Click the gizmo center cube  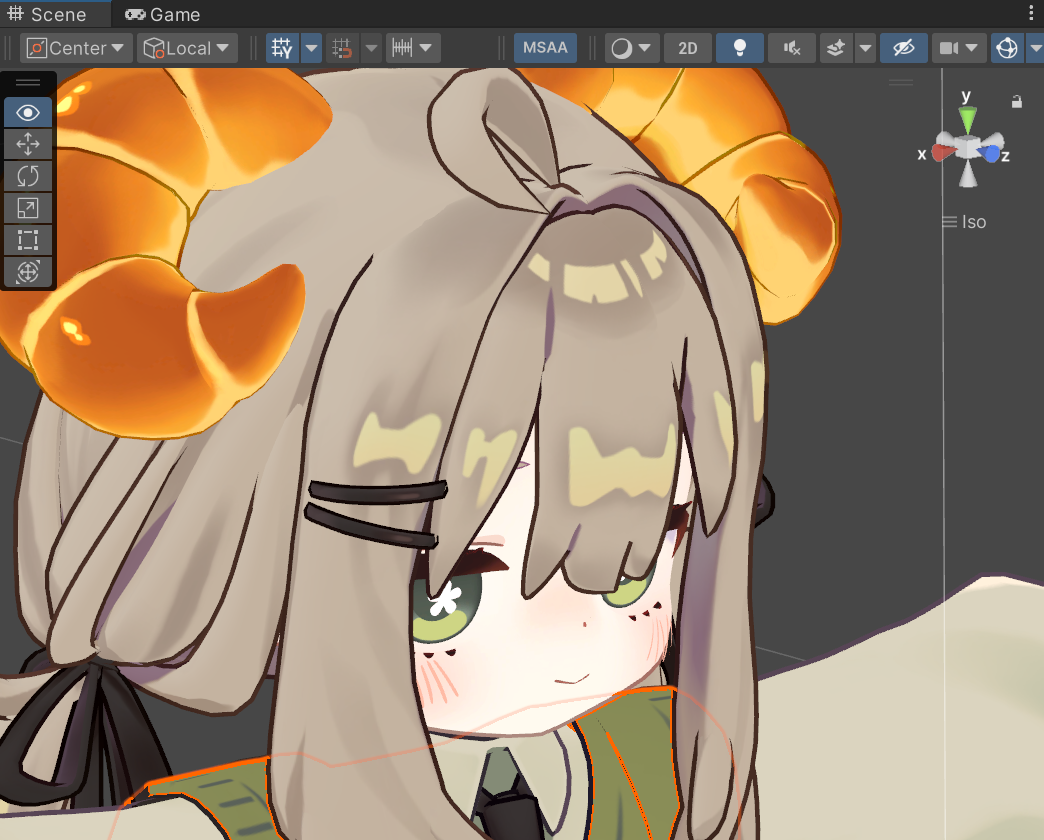pyautogui.click(x=967, y=147)
